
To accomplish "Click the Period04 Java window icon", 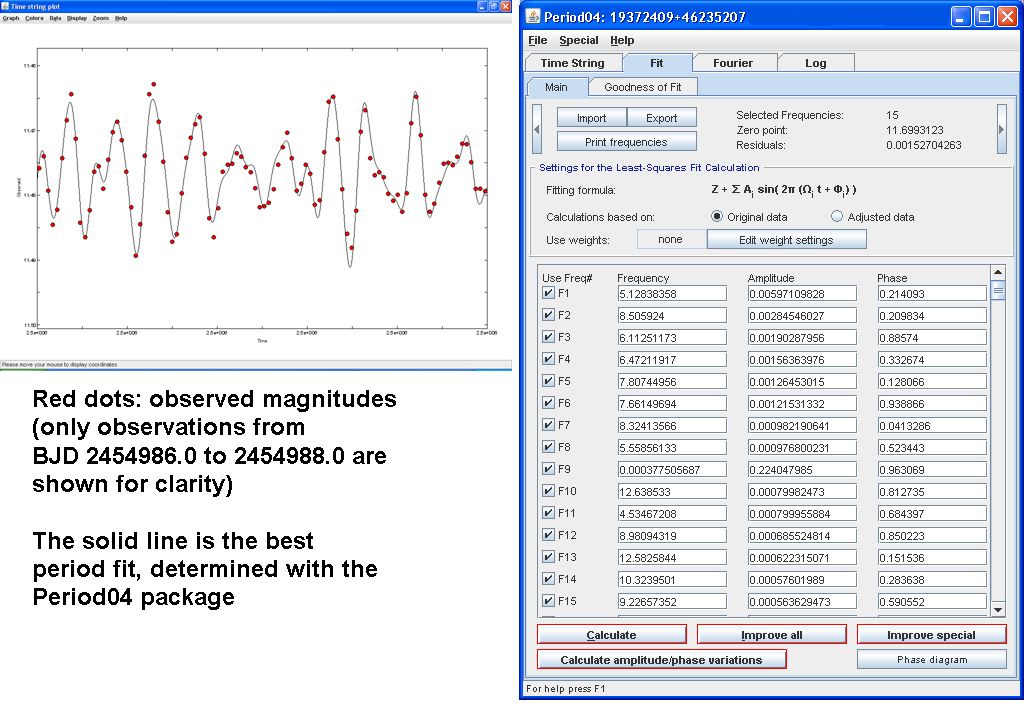I will [534, 16].
